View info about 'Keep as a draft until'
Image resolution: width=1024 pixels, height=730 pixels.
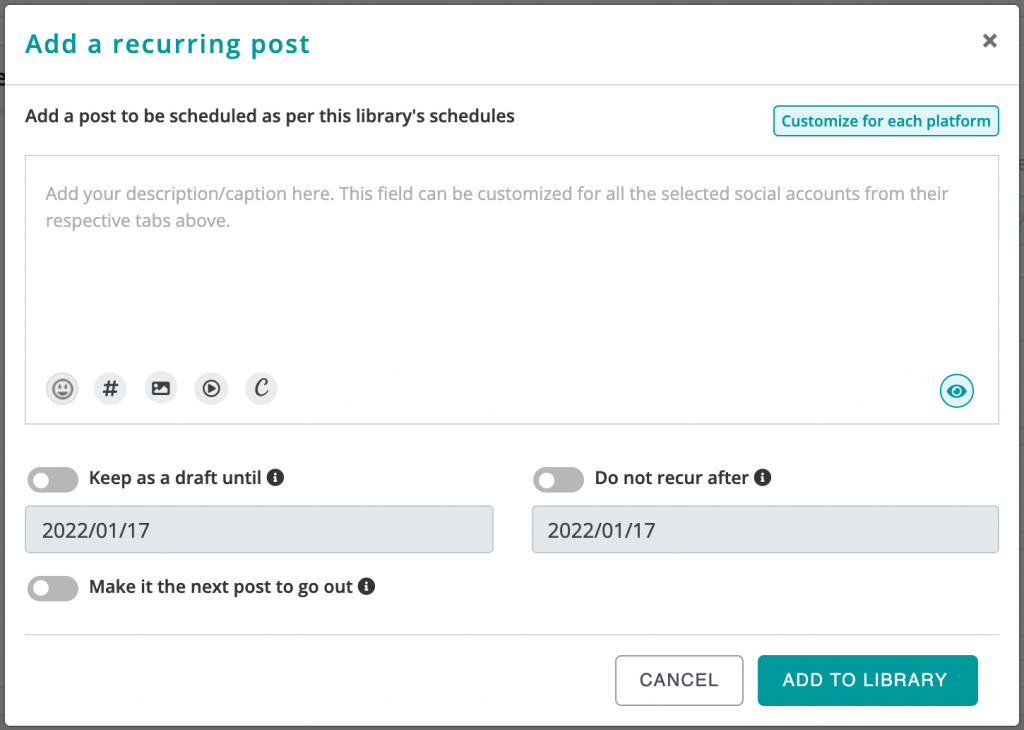276,478
